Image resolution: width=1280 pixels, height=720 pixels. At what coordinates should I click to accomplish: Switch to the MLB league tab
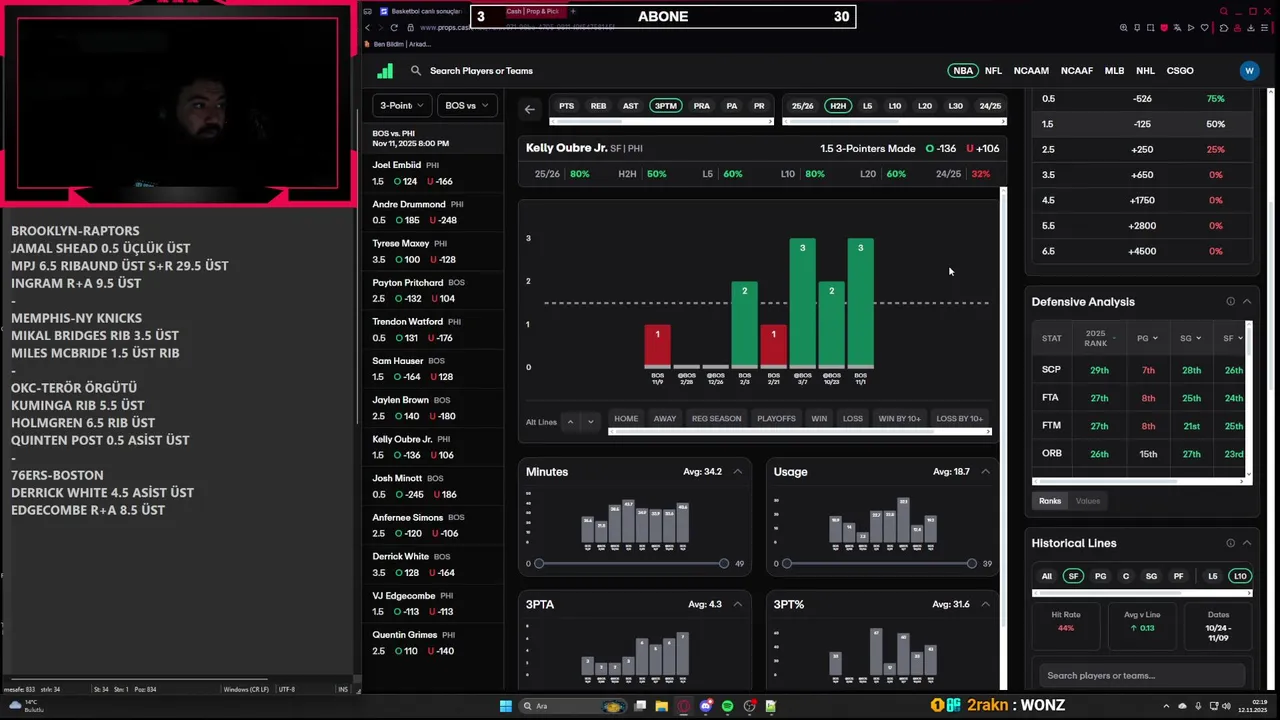coord(1114,71)
